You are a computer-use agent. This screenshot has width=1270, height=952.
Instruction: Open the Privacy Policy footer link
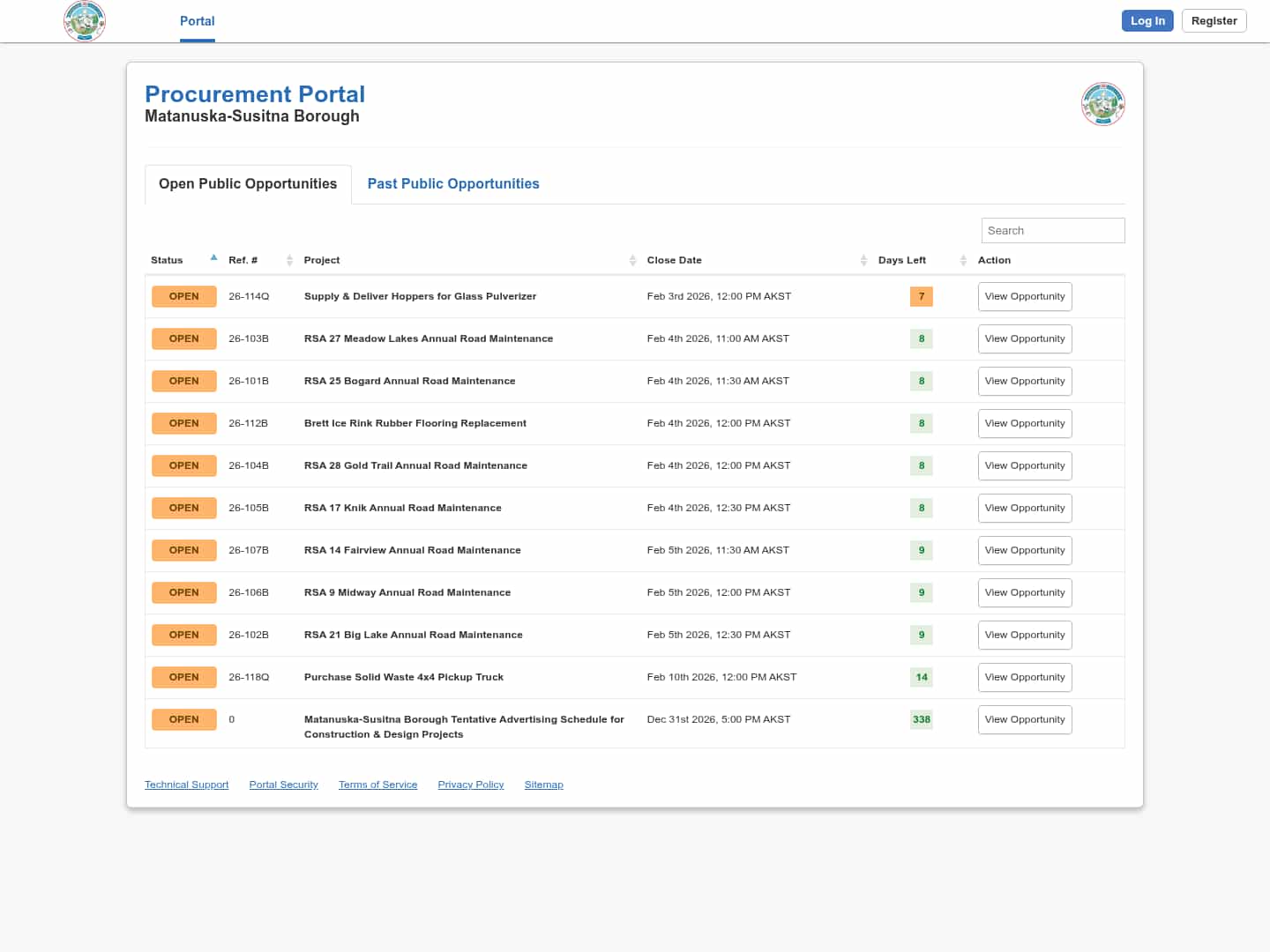coord(470,785)
